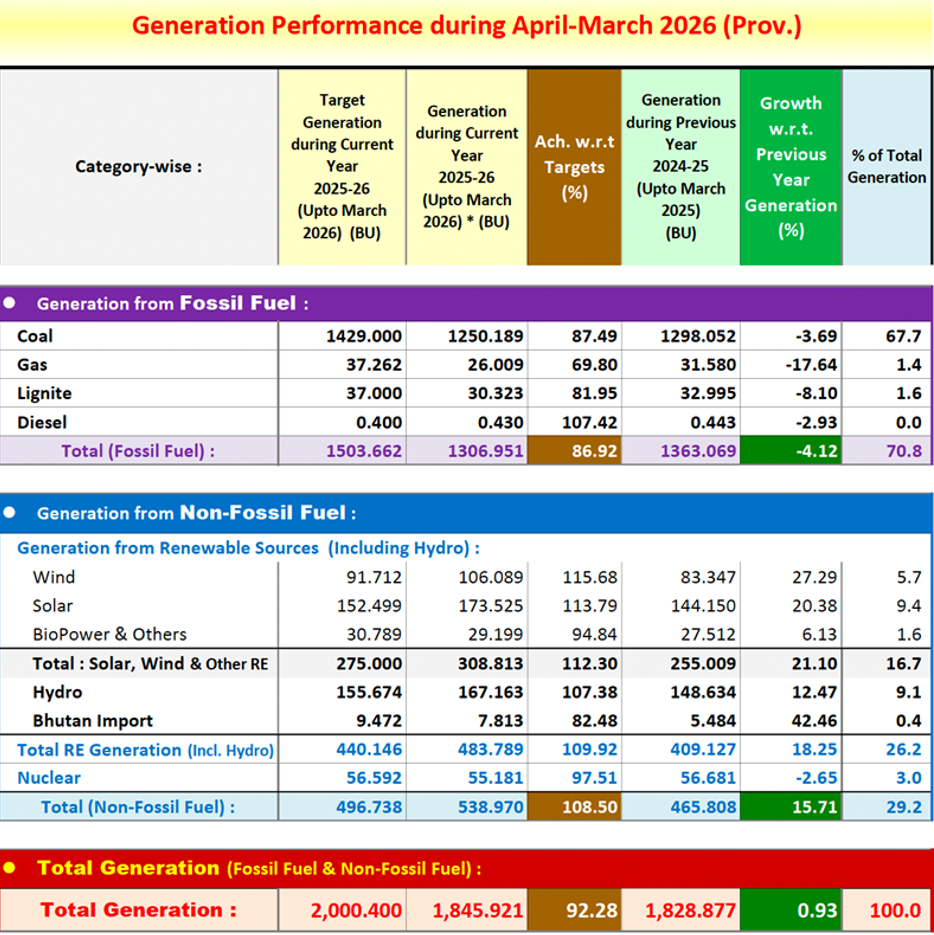Screen dimensions: 934x935
Task: Click the white bullet beside Fossil Fuel heading
Action: [x=10, y=303]
